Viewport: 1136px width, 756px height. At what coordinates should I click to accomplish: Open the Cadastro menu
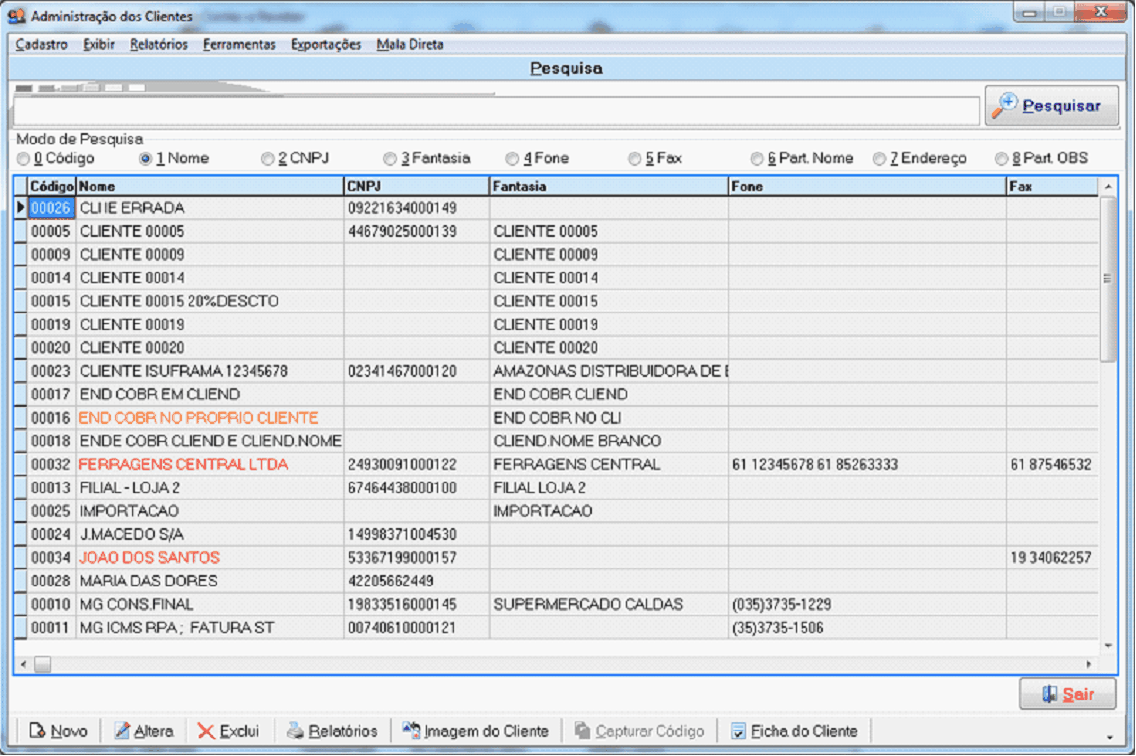pos(42,44)
